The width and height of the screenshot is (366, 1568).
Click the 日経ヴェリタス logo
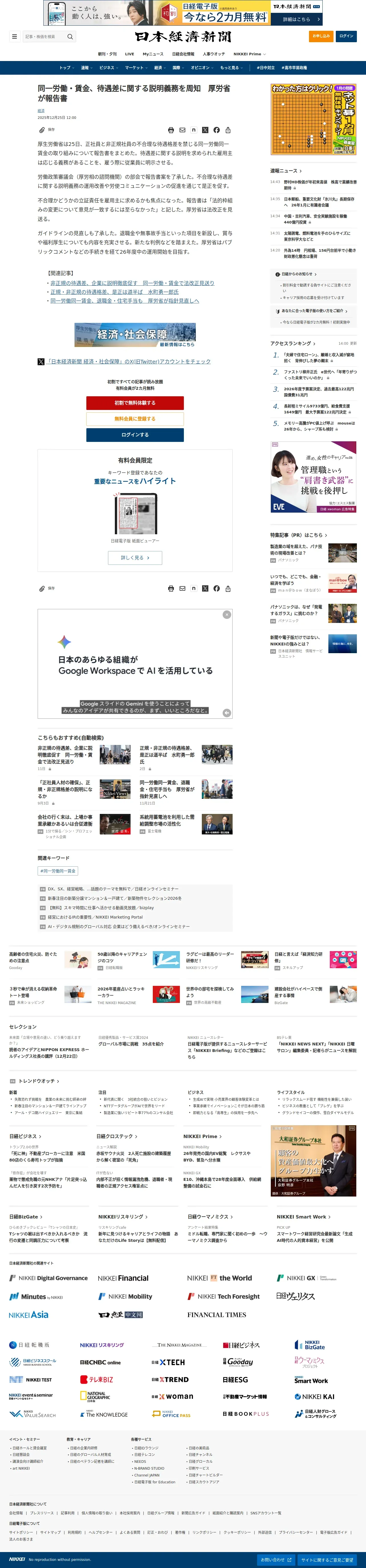click(x=295, y=1297)
